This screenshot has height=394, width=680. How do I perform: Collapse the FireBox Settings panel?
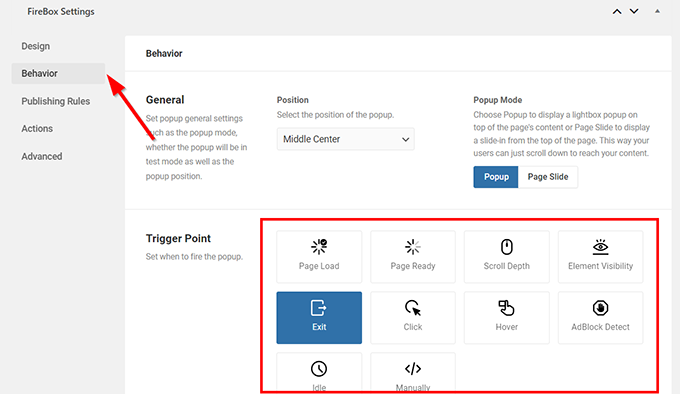click(x=657, y=11)
